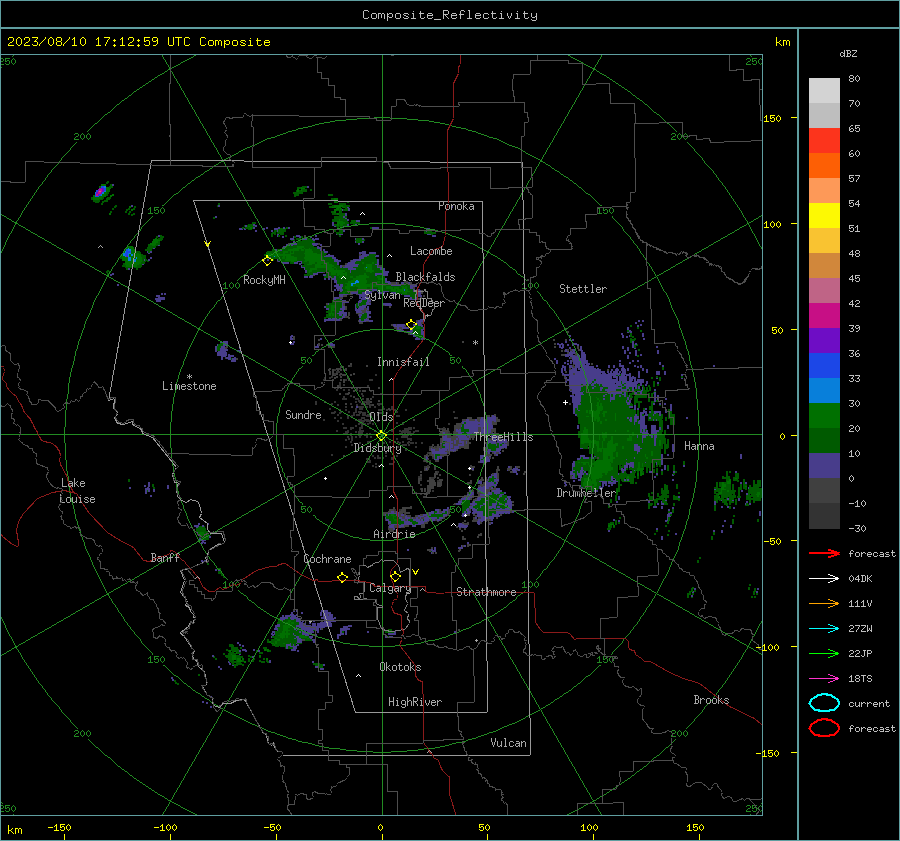900x841 pixels.
Task: Click the red forecast arrow in legend
Action: pos(824,553)
